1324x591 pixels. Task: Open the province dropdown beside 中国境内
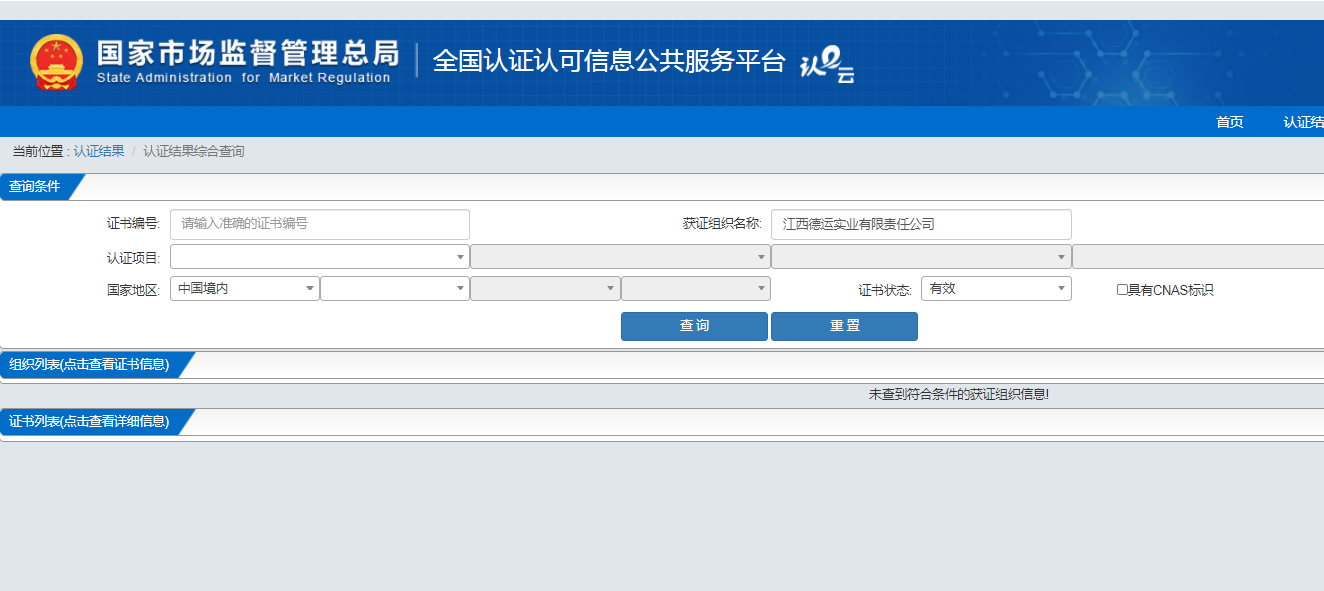click(395, 288)
